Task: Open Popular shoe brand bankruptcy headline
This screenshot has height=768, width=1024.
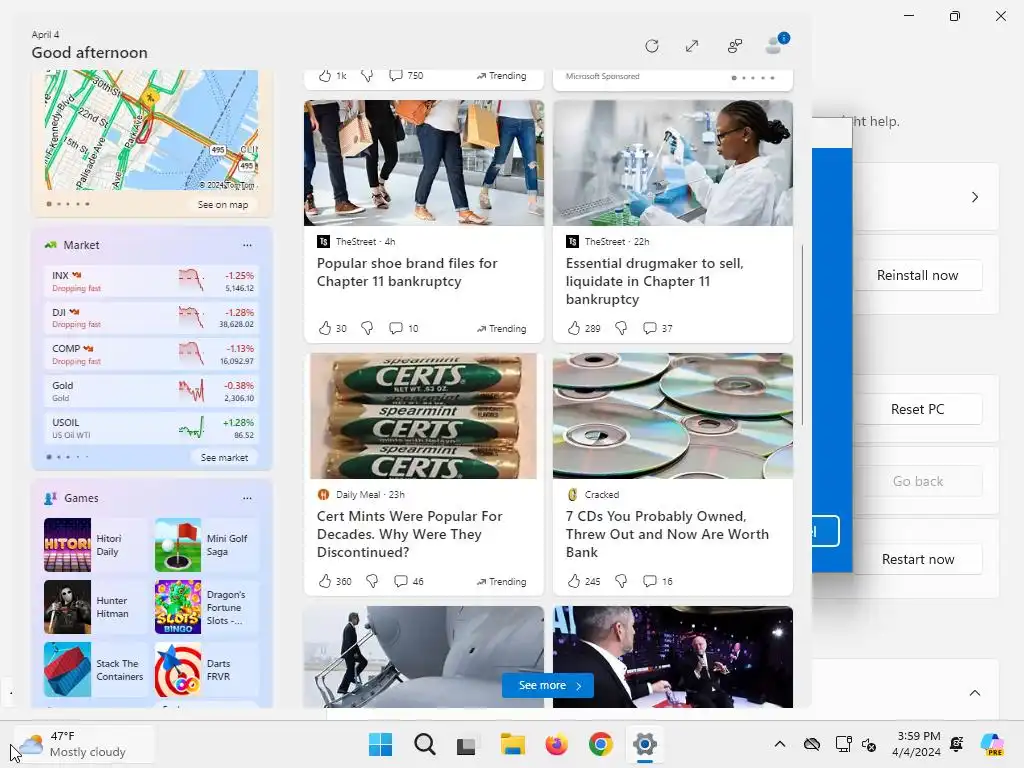Action: pyautogui.click(x=407, y=272)
